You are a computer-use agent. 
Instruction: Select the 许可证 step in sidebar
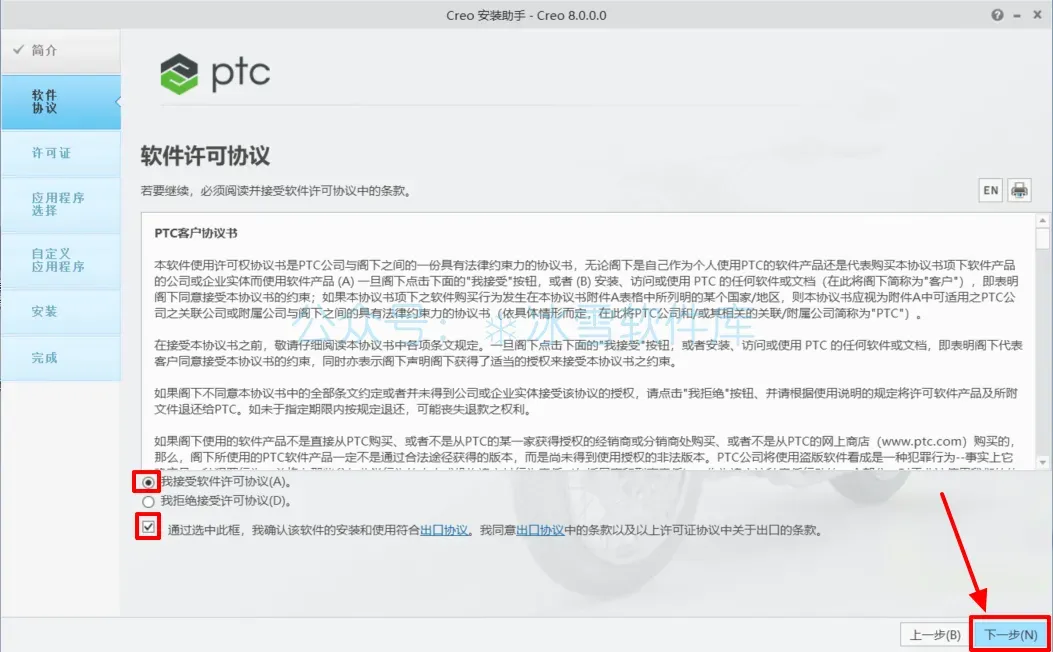click(x=60, y=153)
